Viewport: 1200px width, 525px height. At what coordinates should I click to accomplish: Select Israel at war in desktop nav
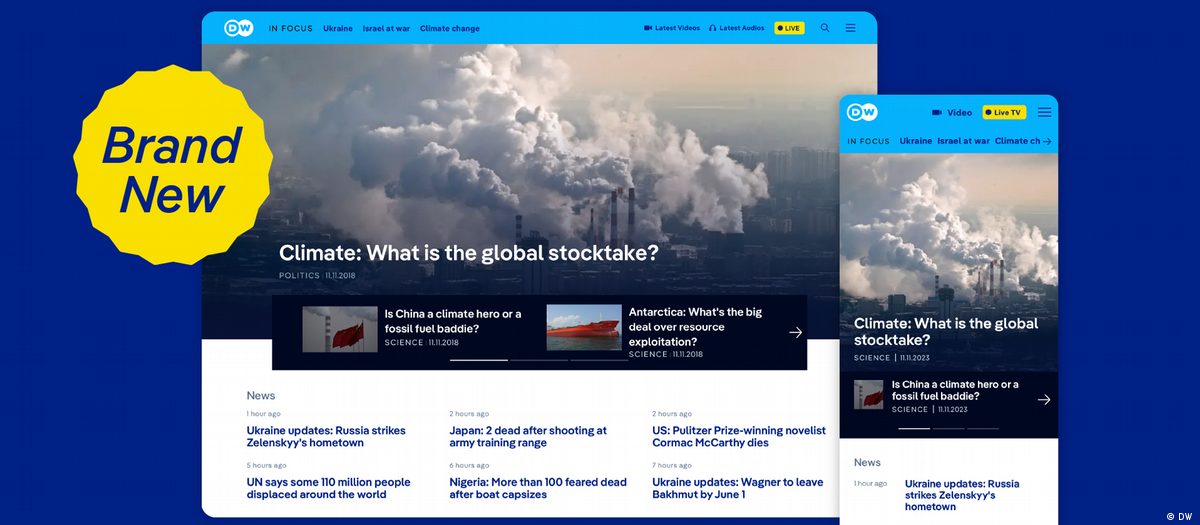tap(386, 28)
